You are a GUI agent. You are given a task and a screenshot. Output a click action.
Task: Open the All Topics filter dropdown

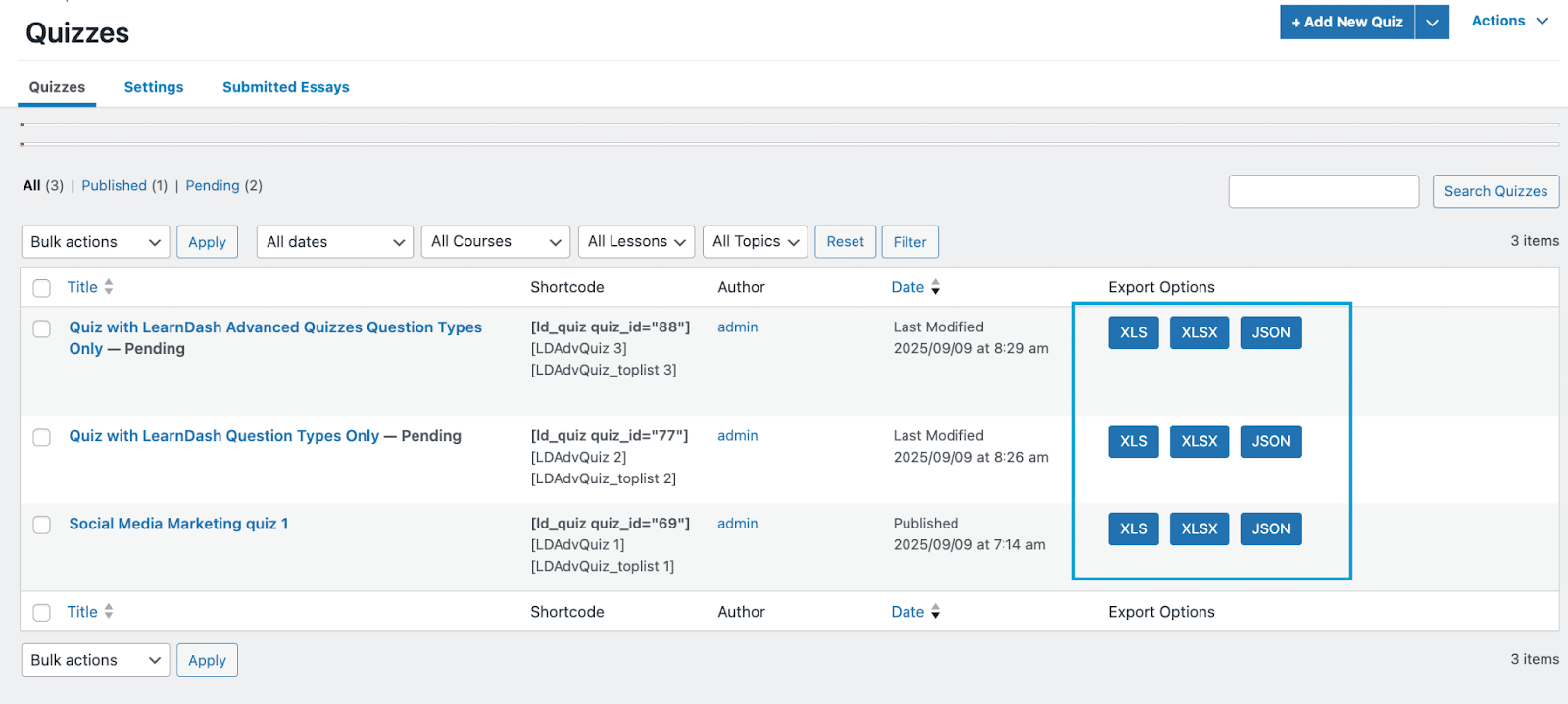tap(755, 242)
